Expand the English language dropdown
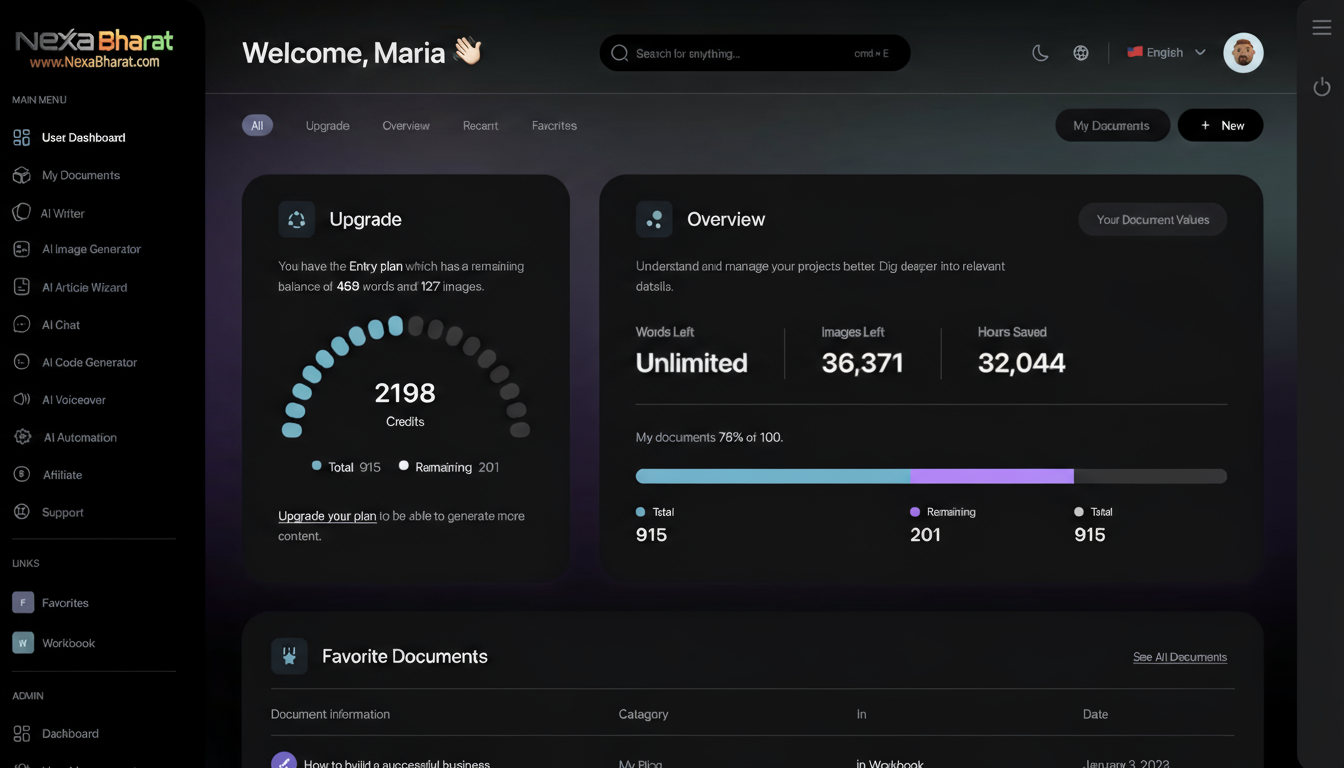This screenshot has width=1344, height=768. (1166, 53)
